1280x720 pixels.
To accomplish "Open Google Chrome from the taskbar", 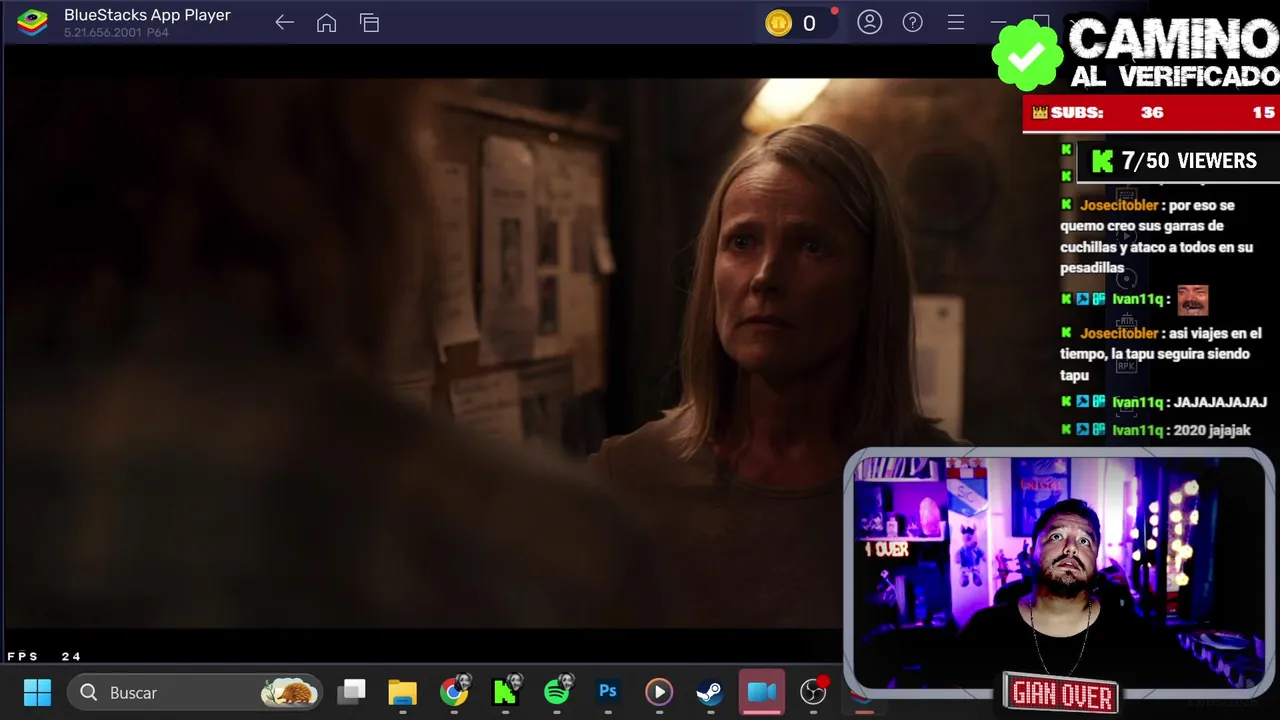I will 454,691.
